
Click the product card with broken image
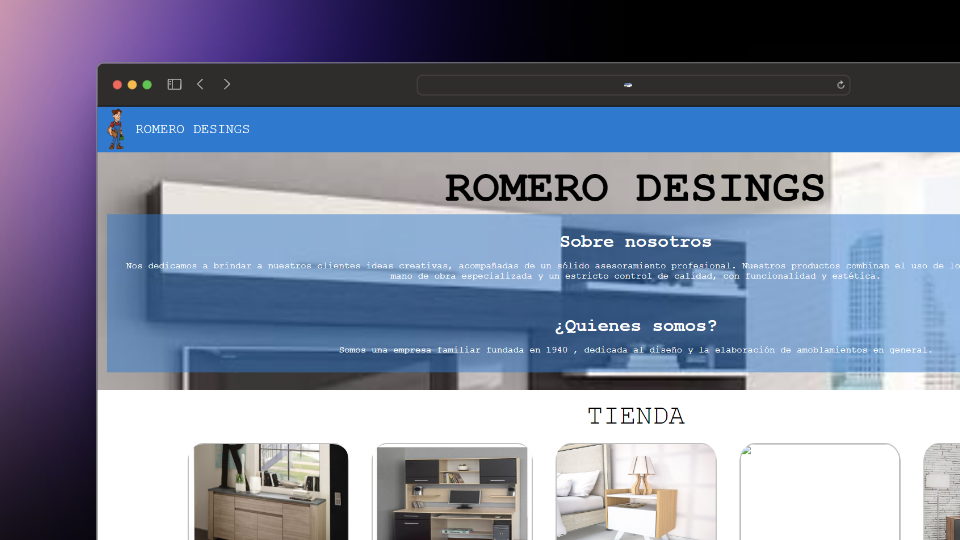pyautogui.click(x=819, y=492)
